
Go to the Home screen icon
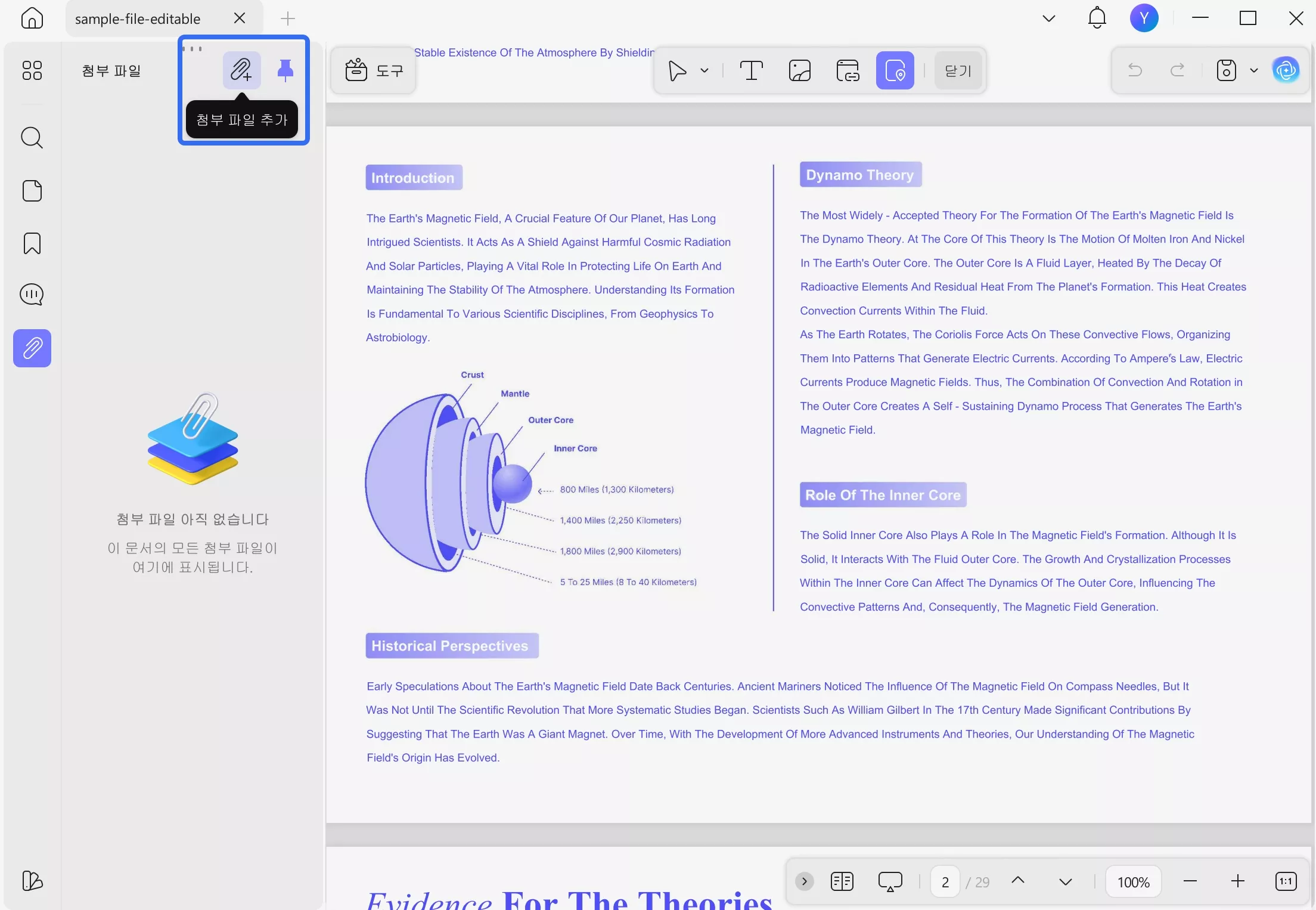[32, 18]
